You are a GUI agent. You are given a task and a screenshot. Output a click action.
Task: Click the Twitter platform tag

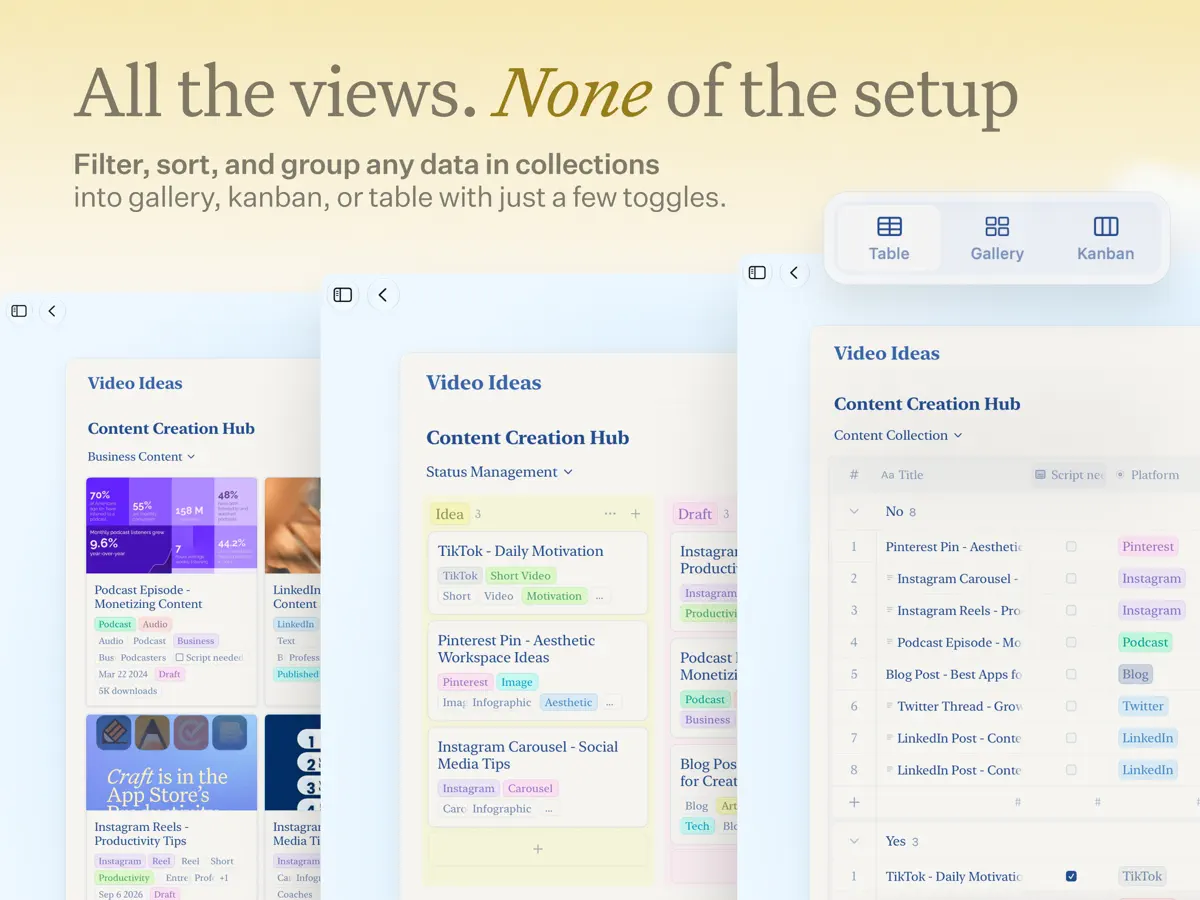tap(1143, 706)
